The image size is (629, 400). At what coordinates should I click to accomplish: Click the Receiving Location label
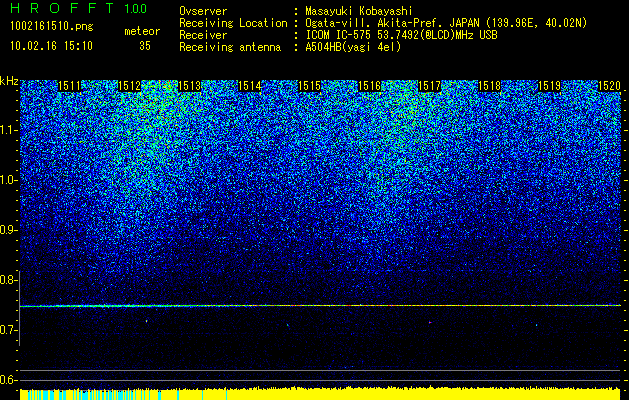[233, 23]
